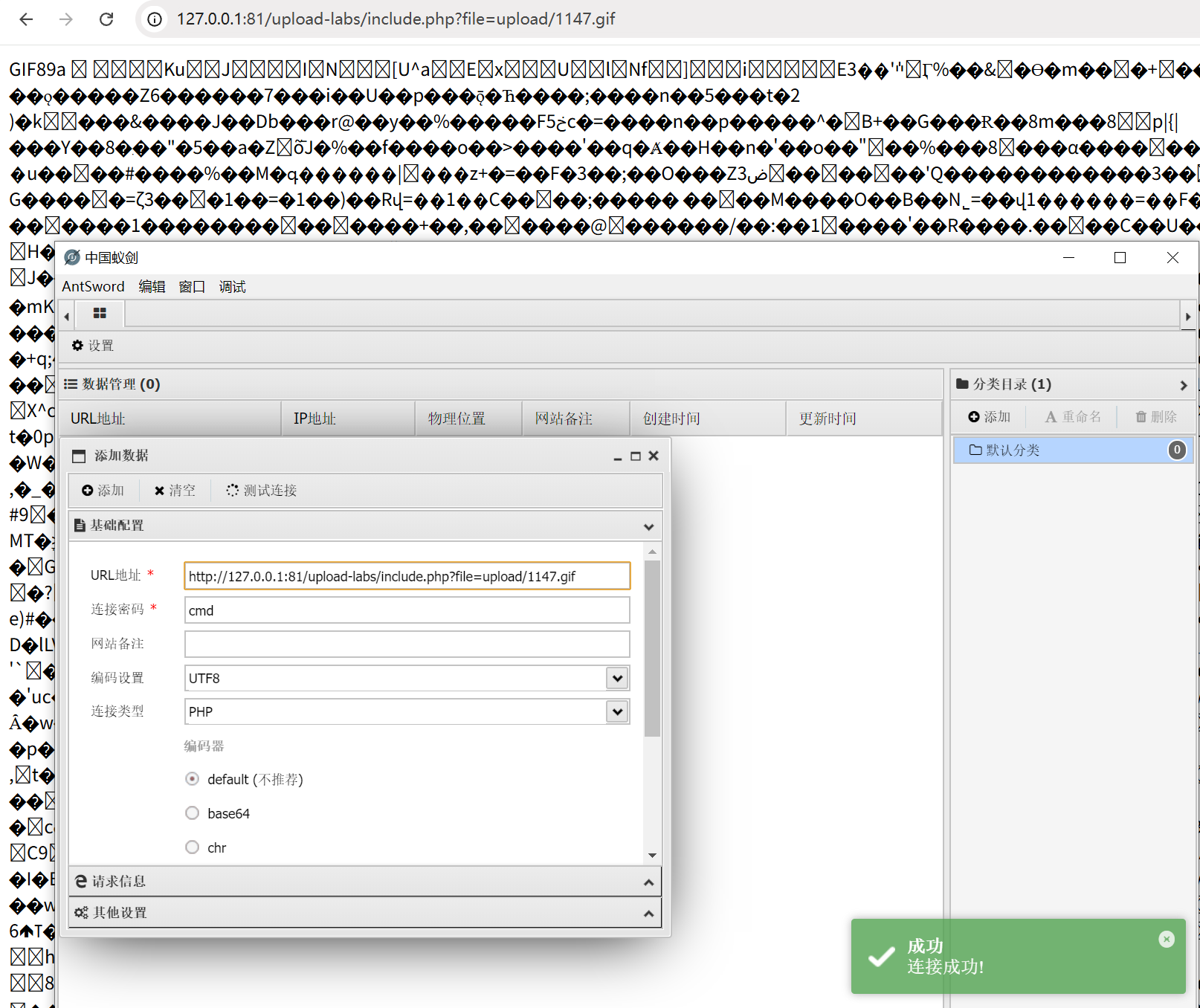Open the 编辑 menu
The height and width of the screenshot is (1008, 1200).
[x=152, y=287]
